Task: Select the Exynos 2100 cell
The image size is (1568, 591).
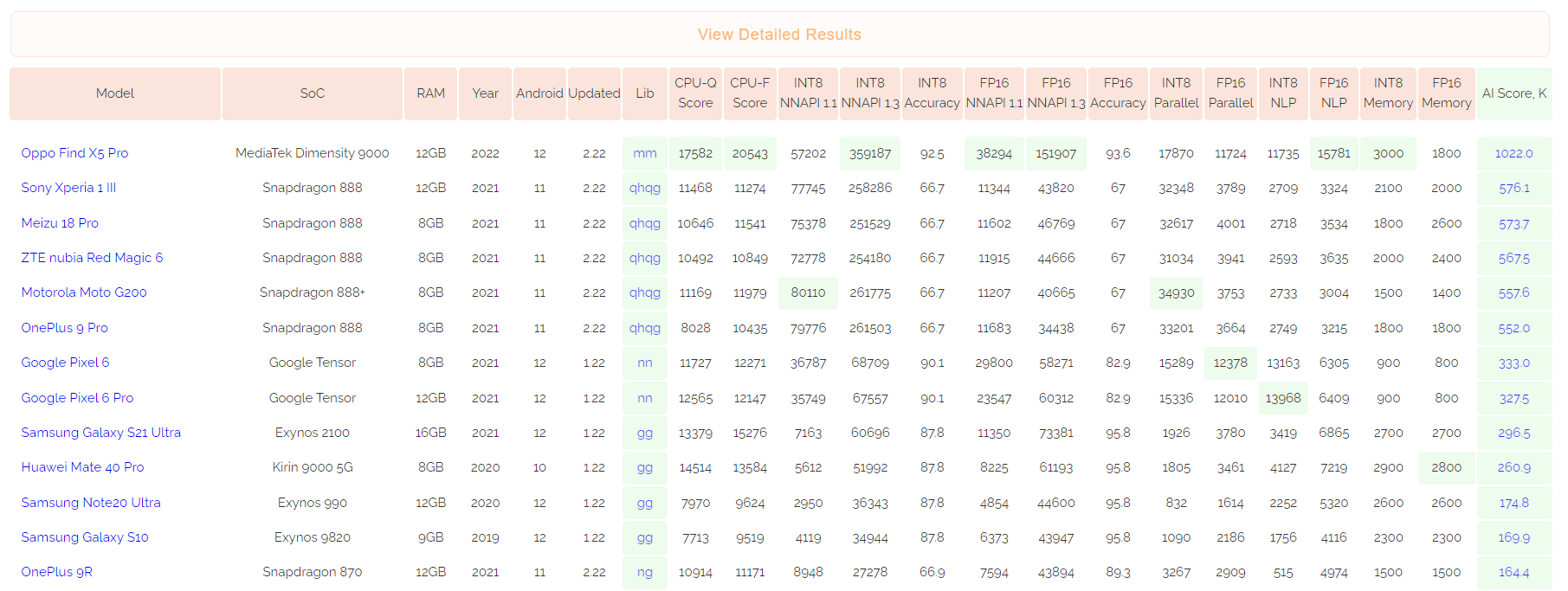Action: 313,433
